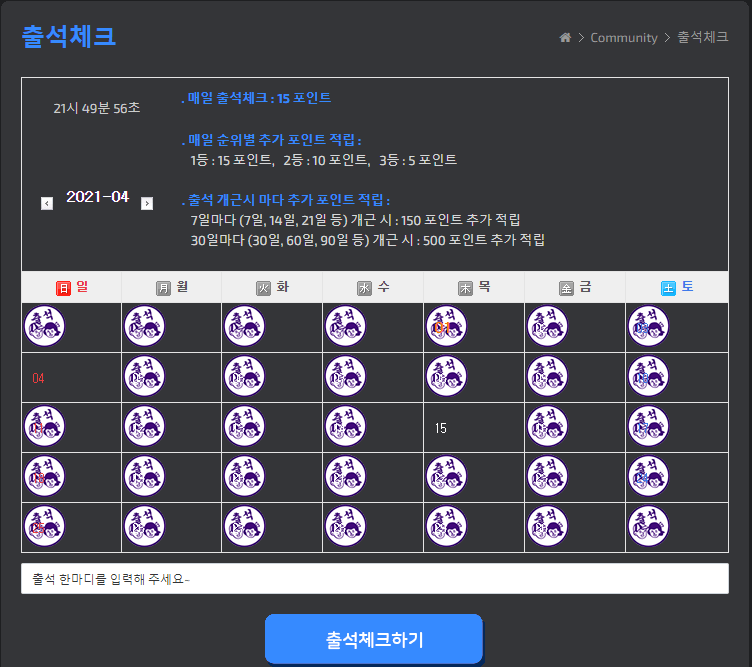
Task: Click the 木 Thursday header icon
Action: [x=465, y=288]
